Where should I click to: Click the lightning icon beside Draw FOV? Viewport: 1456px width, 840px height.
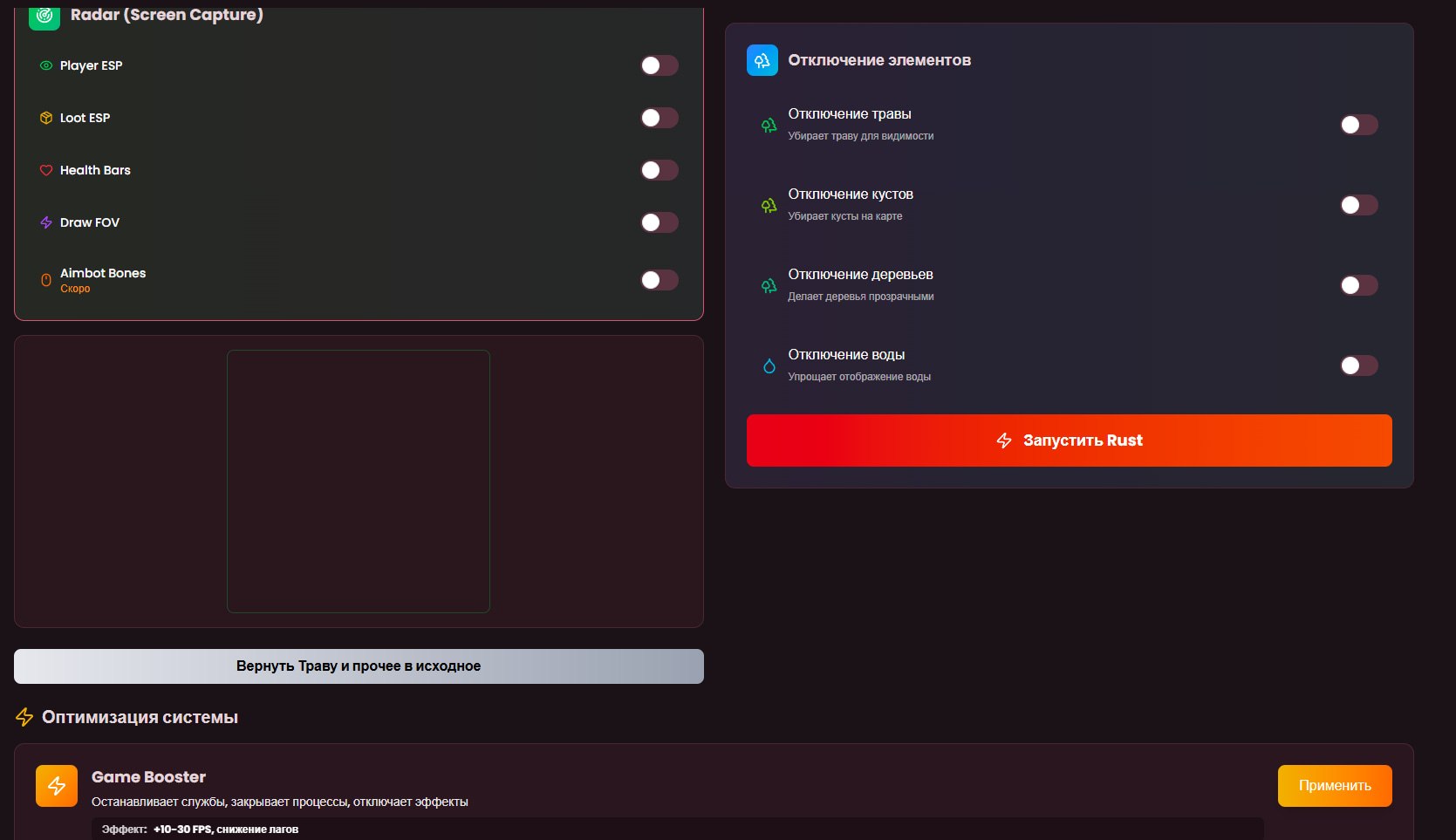46,222
